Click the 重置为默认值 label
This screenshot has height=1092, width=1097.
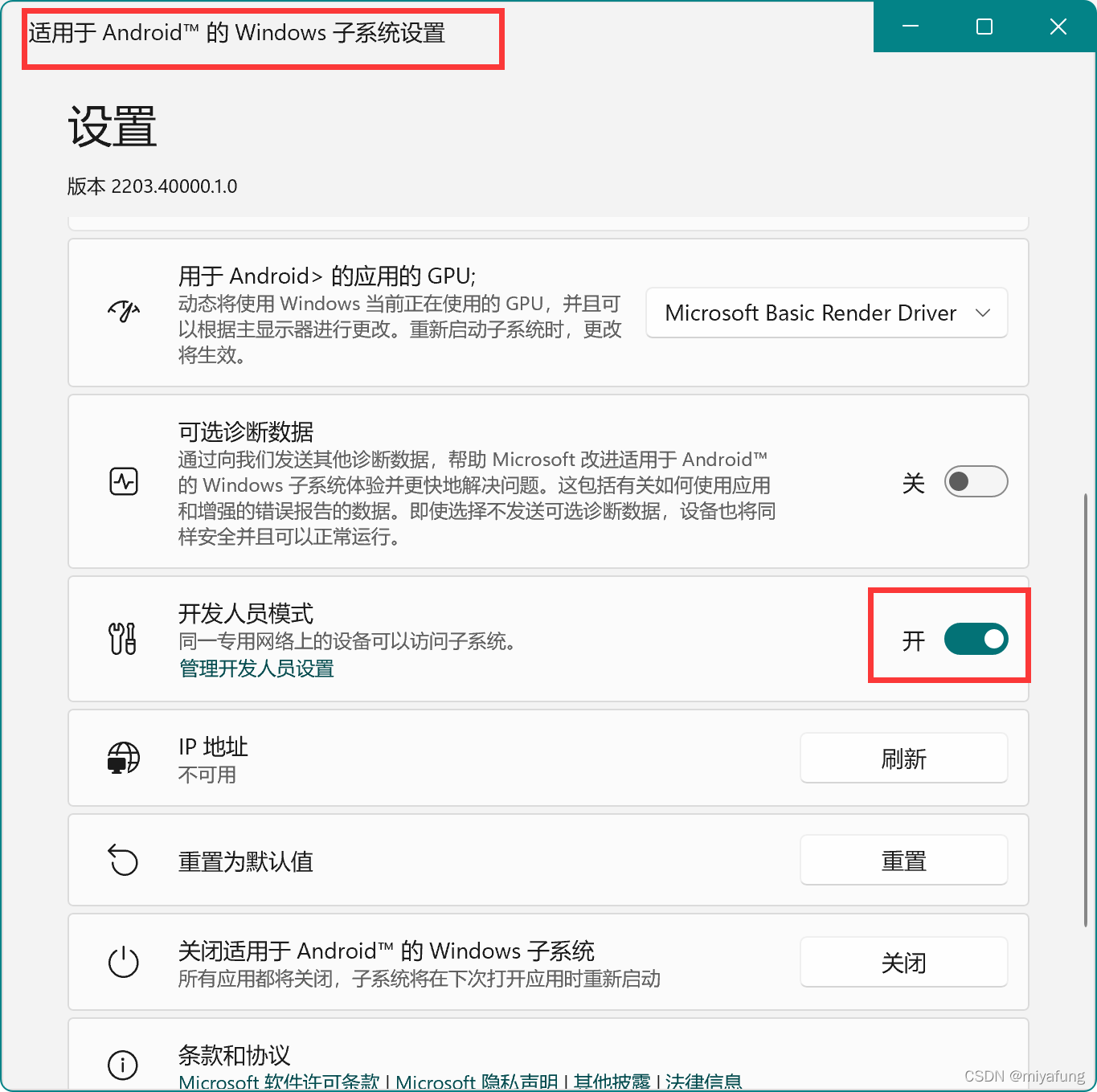246,861
